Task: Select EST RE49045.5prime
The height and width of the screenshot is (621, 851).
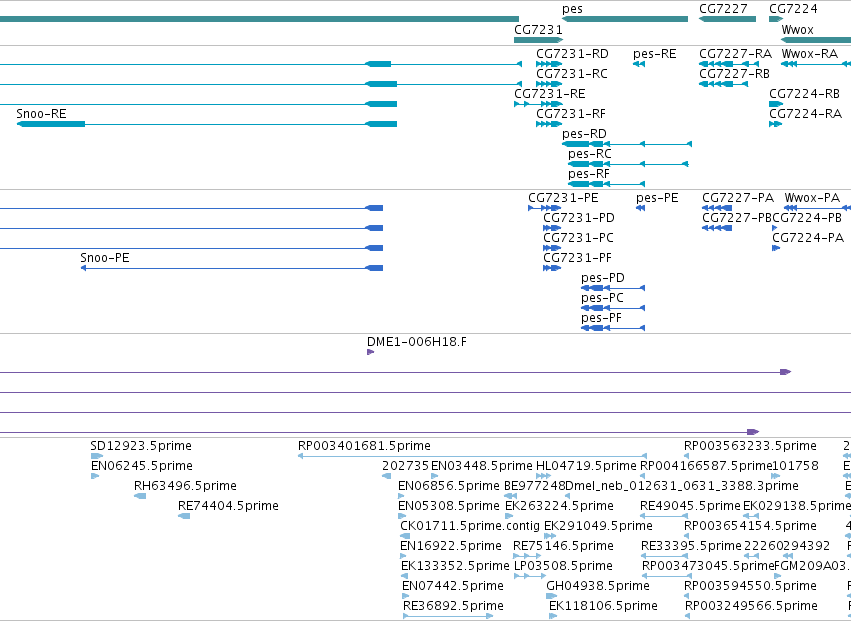Action: (x=664, y=516)
